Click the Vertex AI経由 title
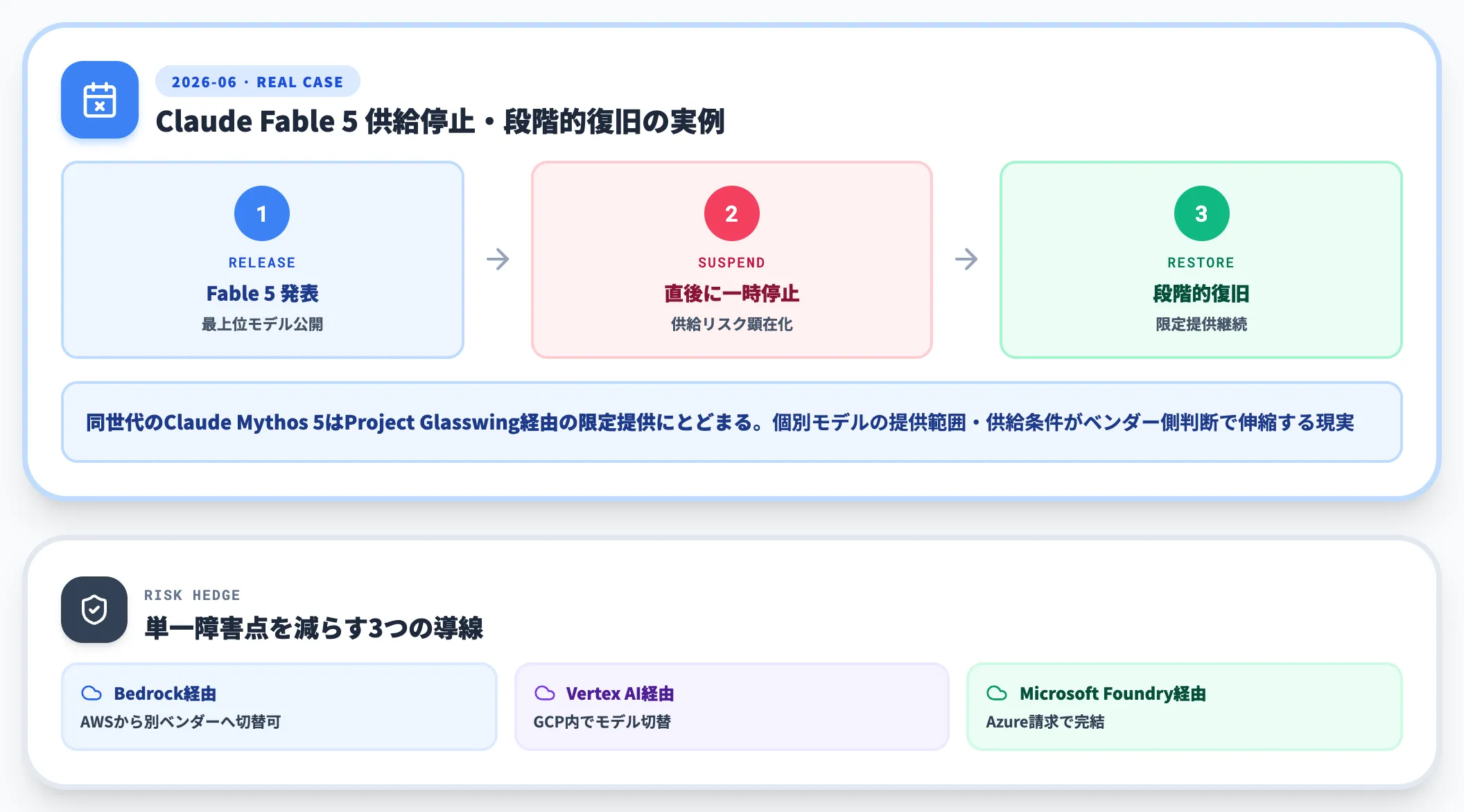This screenshot has width=1464, height=812. [x=620, y=694]
